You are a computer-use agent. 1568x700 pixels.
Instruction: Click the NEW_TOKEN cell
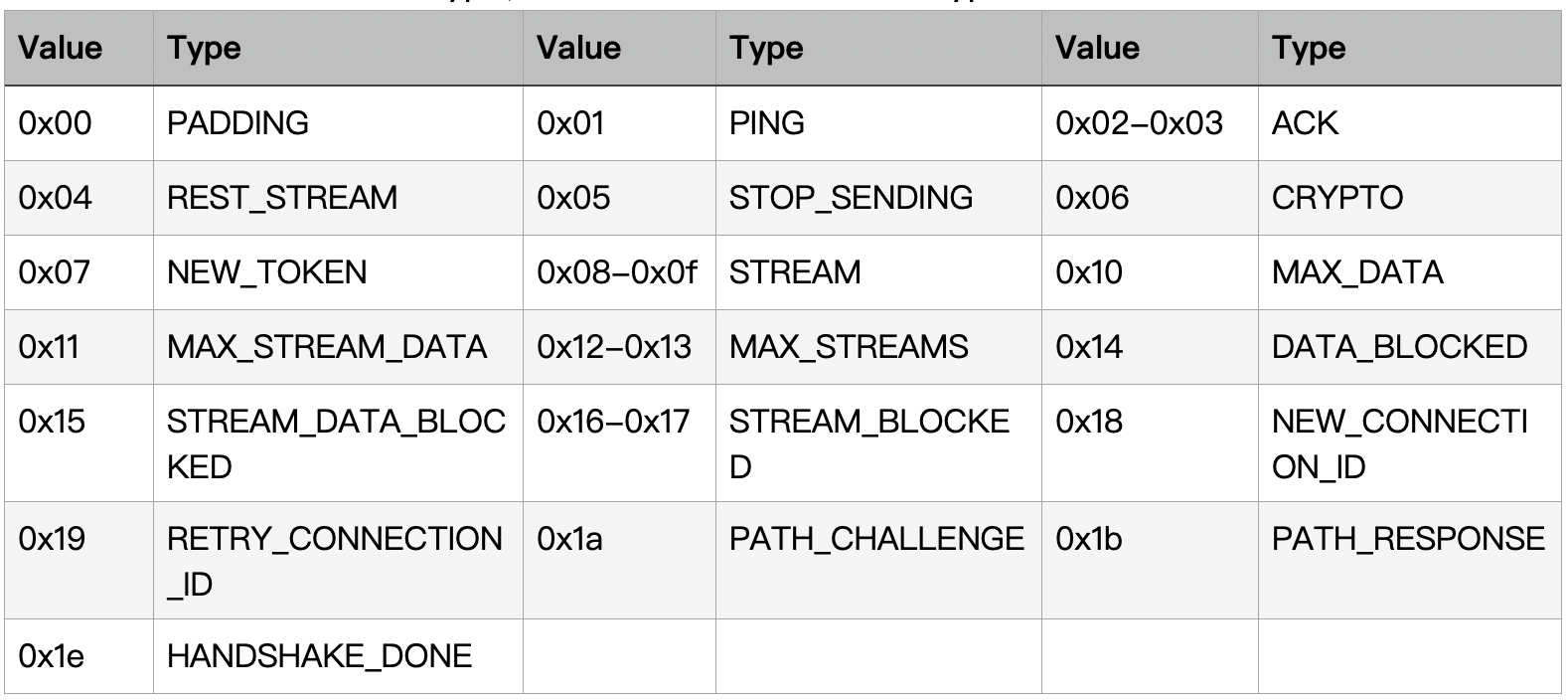[x=338, y=272]
